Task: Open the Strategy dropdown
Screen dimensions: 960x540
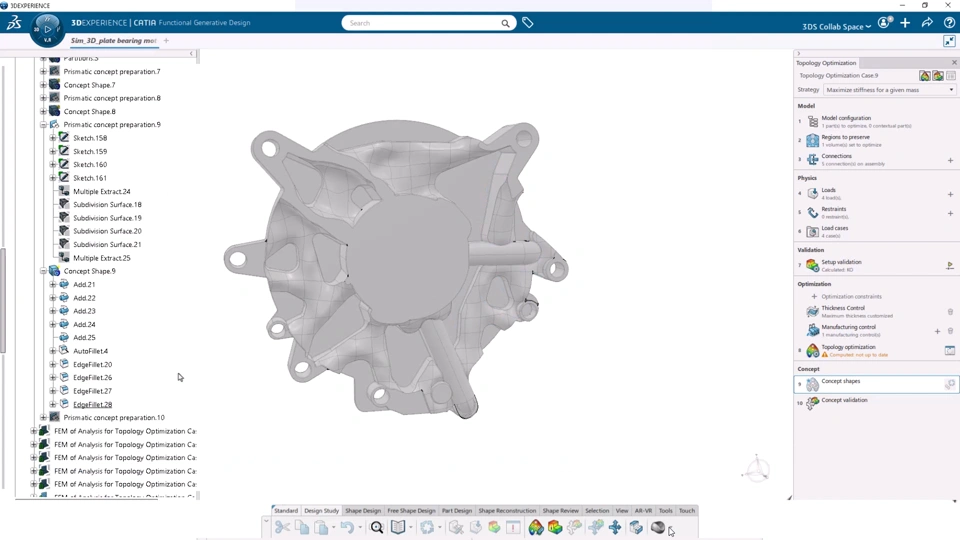Action: point(890,90)
